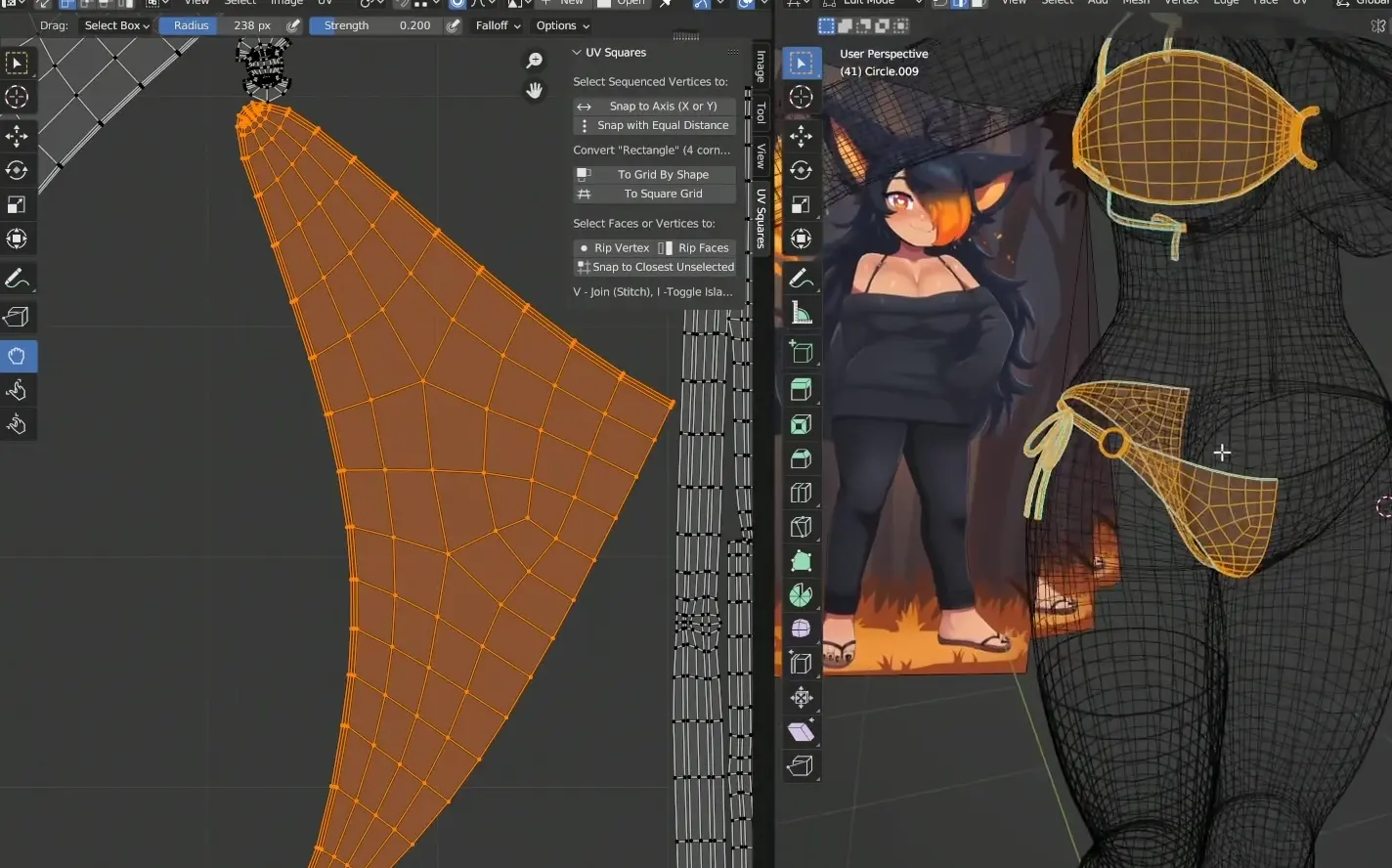Activate the Loop Cut tool

[x=801, y=493]
